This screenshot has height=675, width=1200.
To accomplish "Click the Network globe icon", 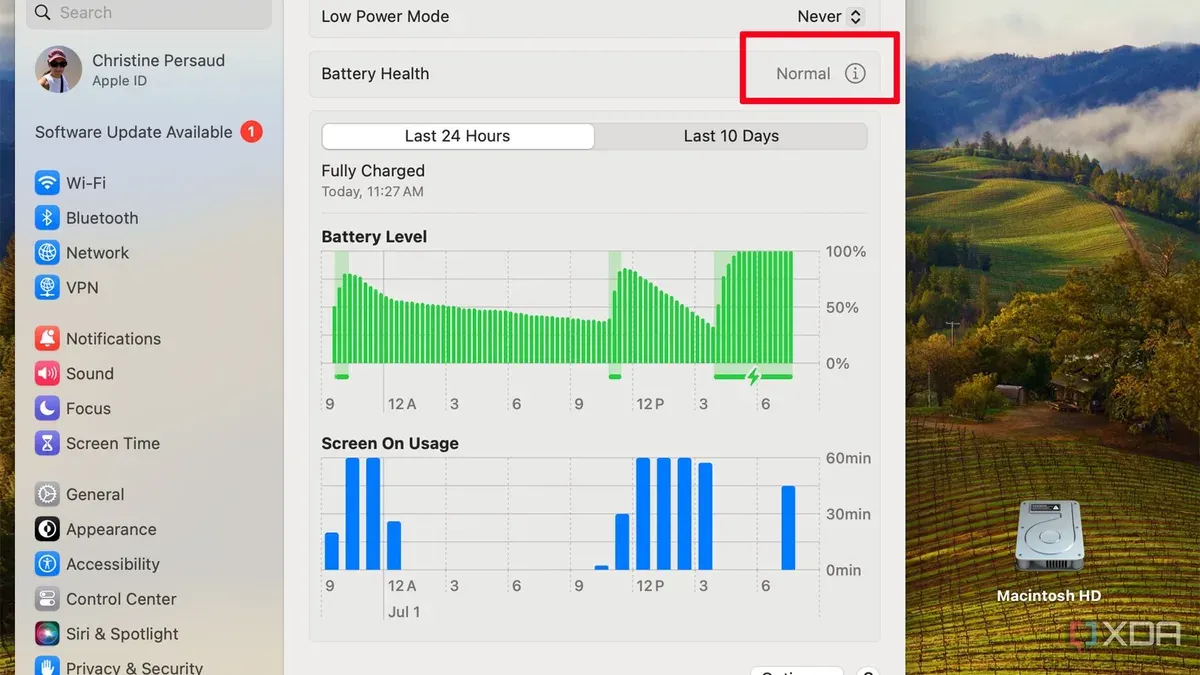I will point(47,253).
